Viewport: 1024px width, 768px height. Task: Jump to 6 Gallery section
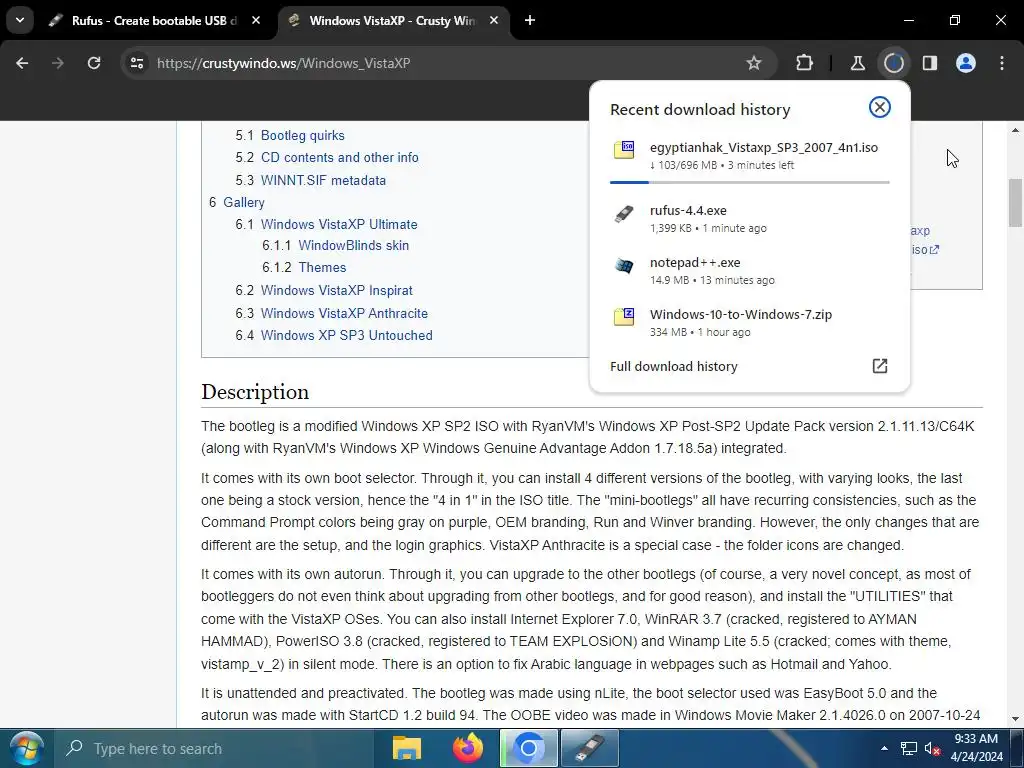[x=244, y=202]
